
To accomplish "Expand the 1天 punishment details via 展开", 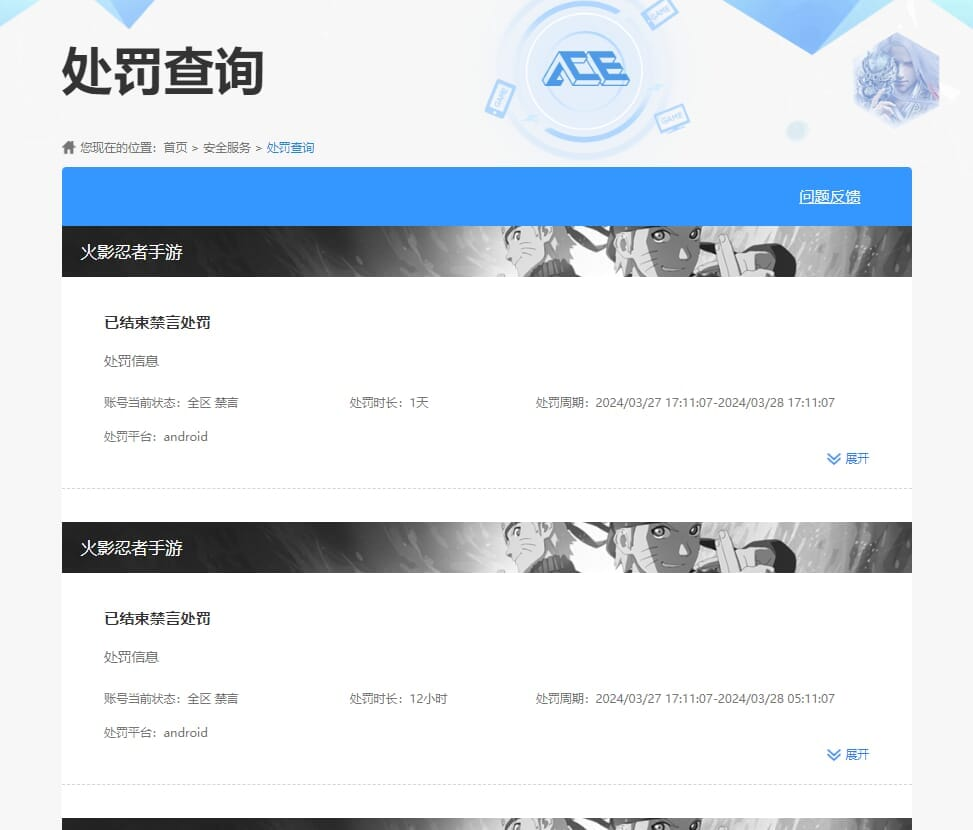I will coord(848,458).
